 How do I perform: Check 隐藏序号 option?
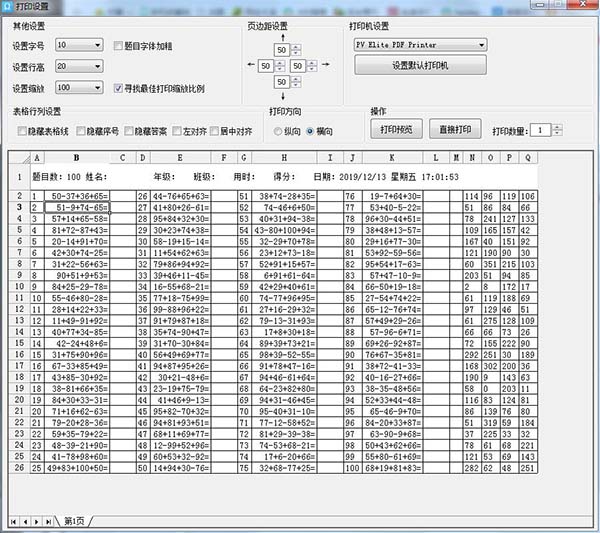(81, 131)
